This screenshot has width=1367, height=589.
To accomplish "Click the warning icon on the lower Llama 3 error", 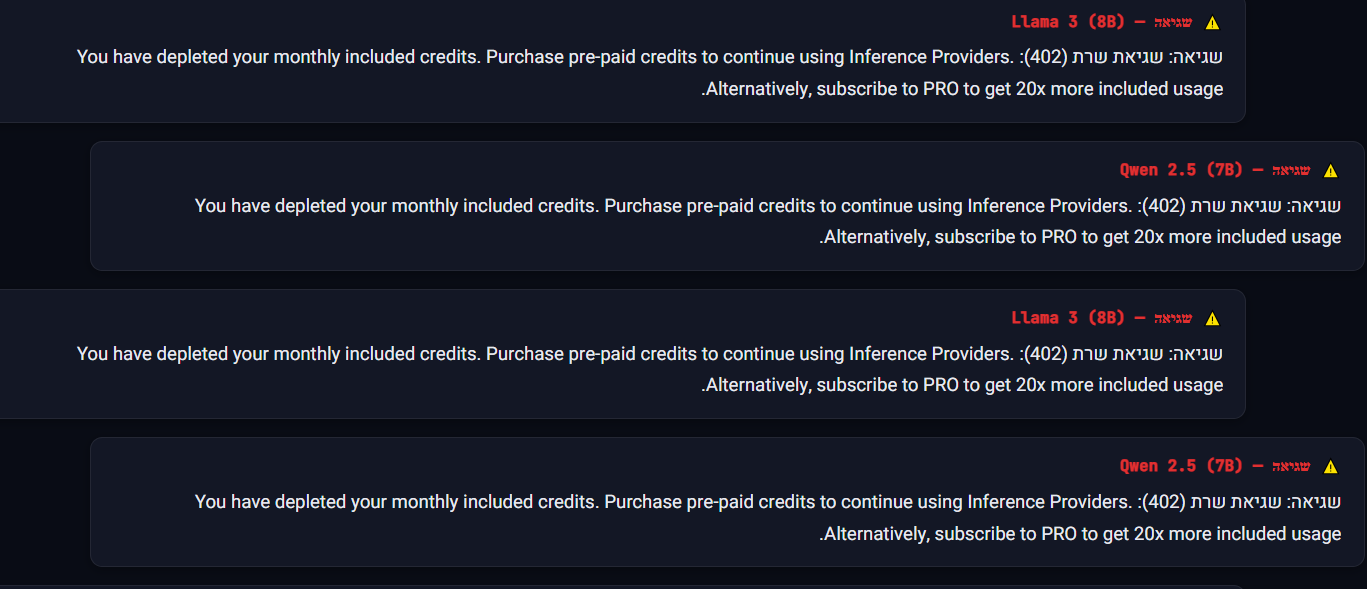I will point(1212,319).
